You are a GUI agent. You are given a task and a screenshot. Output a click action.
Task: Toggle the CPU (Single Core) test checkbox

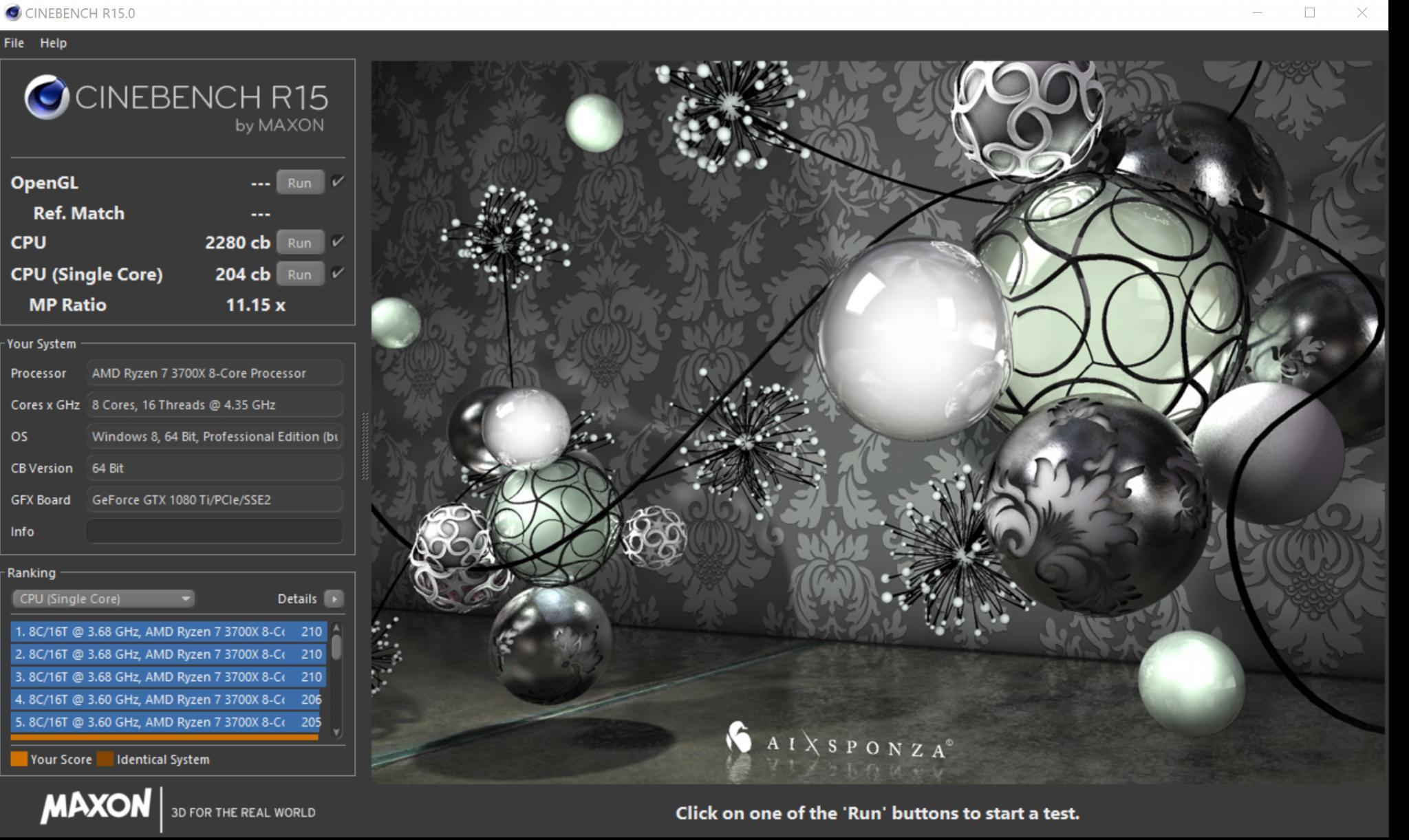tap(337, 274)
